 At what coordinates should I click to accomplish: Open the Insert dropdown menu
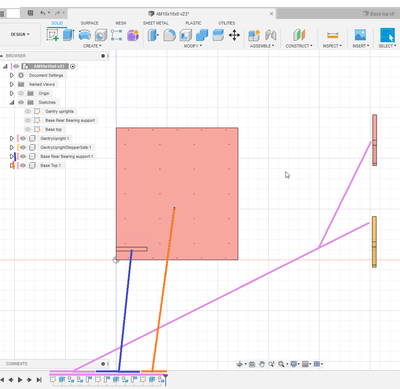[361, 46]
